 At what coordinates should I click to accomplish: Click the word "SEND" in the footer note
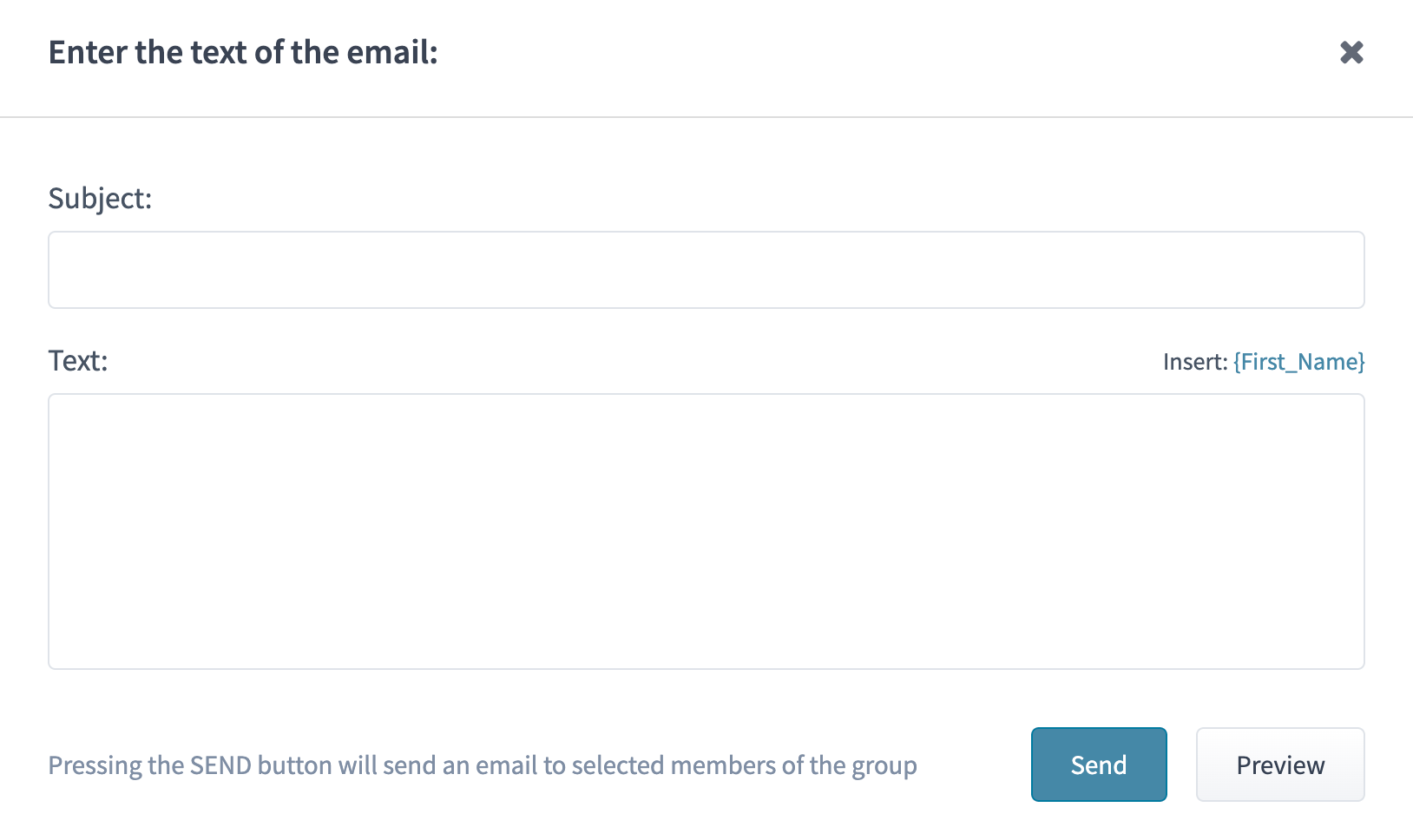click(x=220, y=765)
